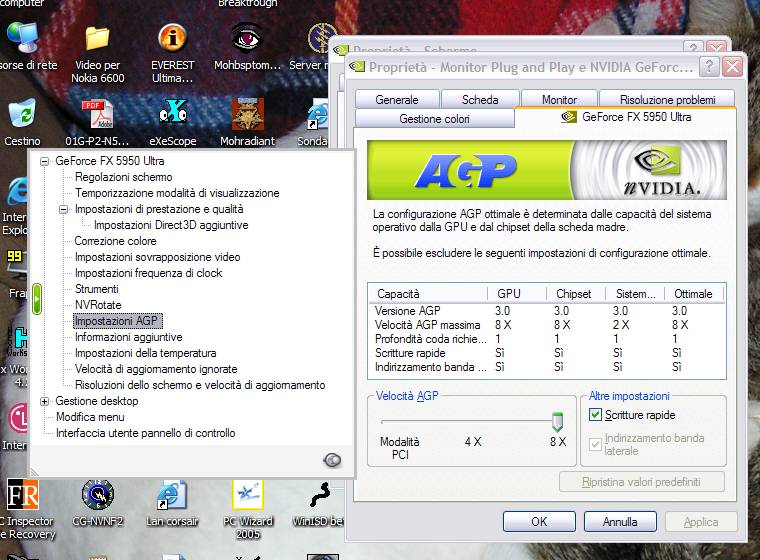The image size is (760, 560).
Task: Open the Mohbsptom eye desktop icon
Action: [247, 37]
